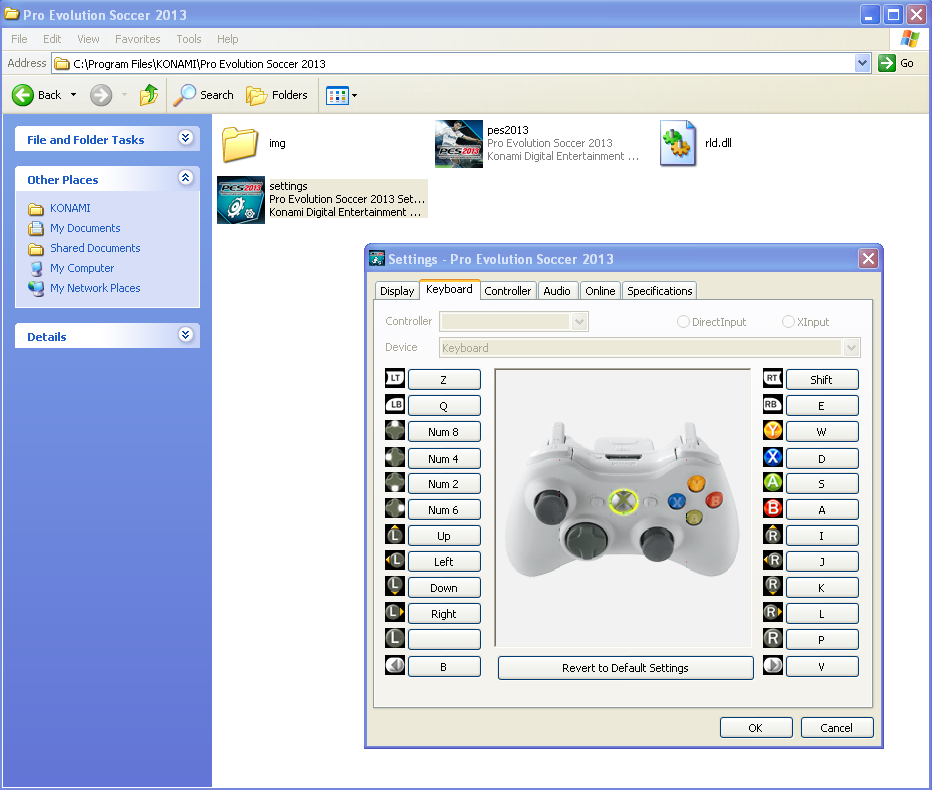Click the left stick icon beside Down
Screen dimensions: 932x790
point(395,586)
